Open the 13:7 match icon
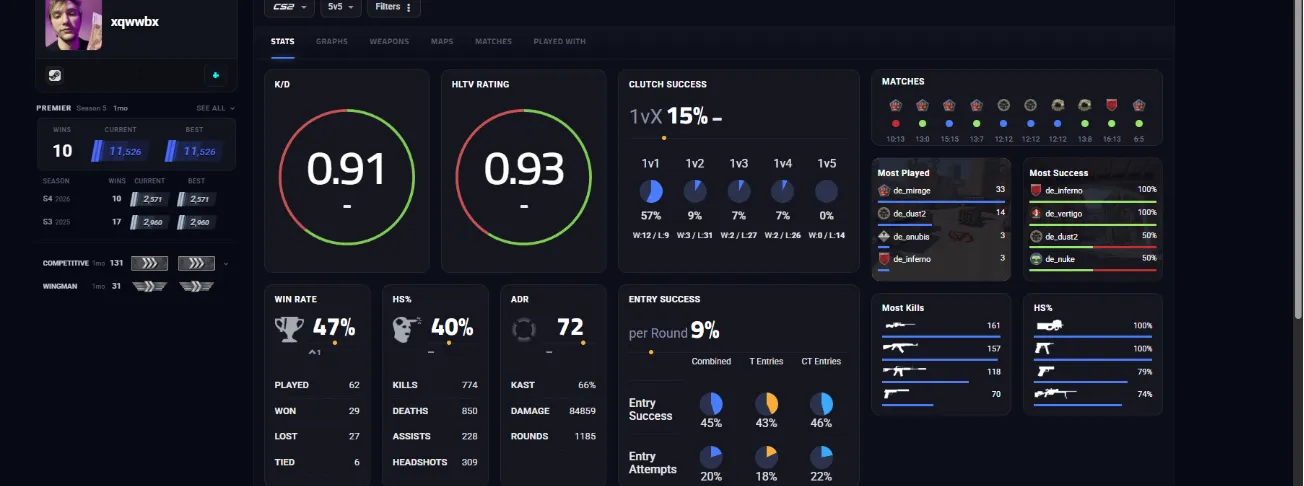1304x486 pixels. (976, 105)
